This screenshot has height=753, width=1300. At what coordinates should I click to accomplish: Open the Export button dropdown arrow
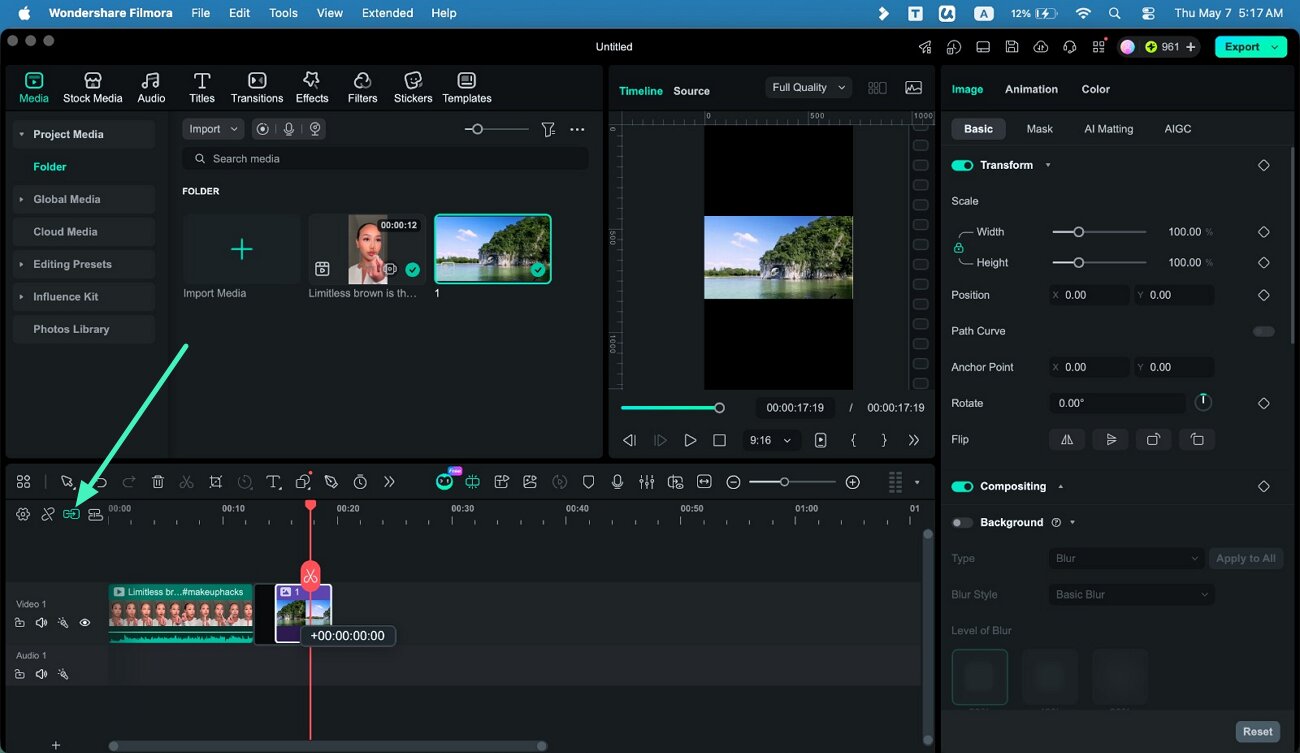1275,47
